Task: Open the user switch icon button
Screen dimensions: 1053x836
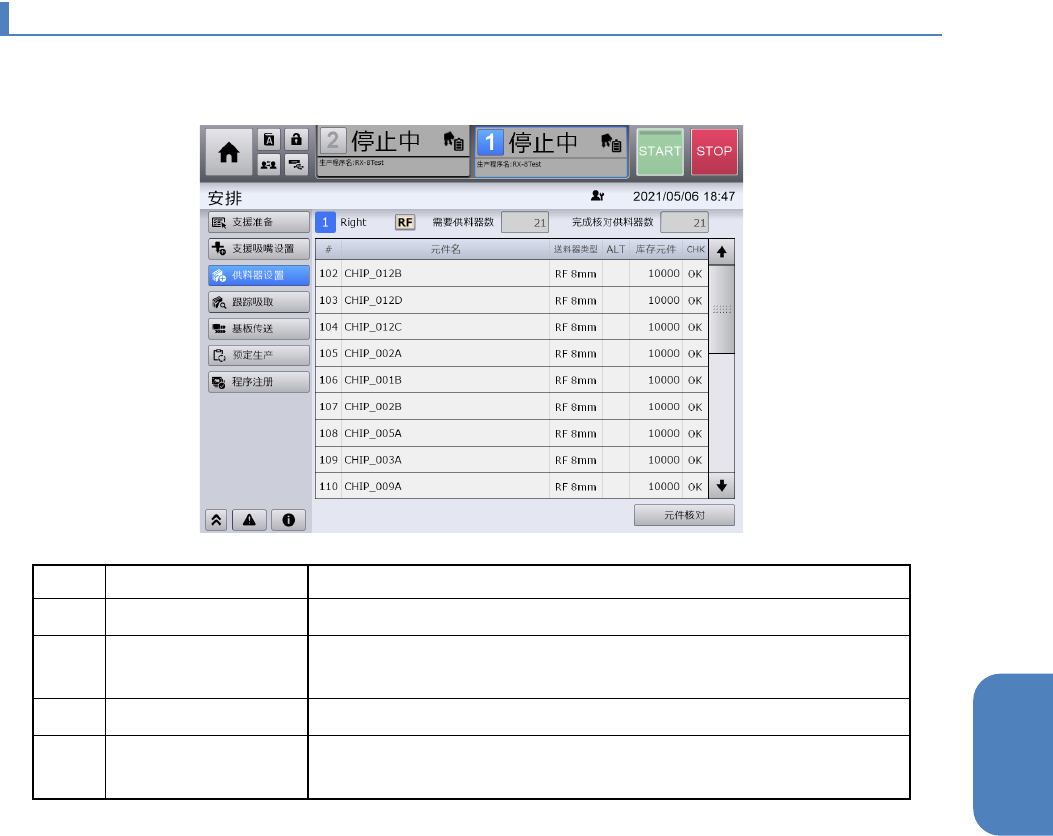Action: coord(269,164)
